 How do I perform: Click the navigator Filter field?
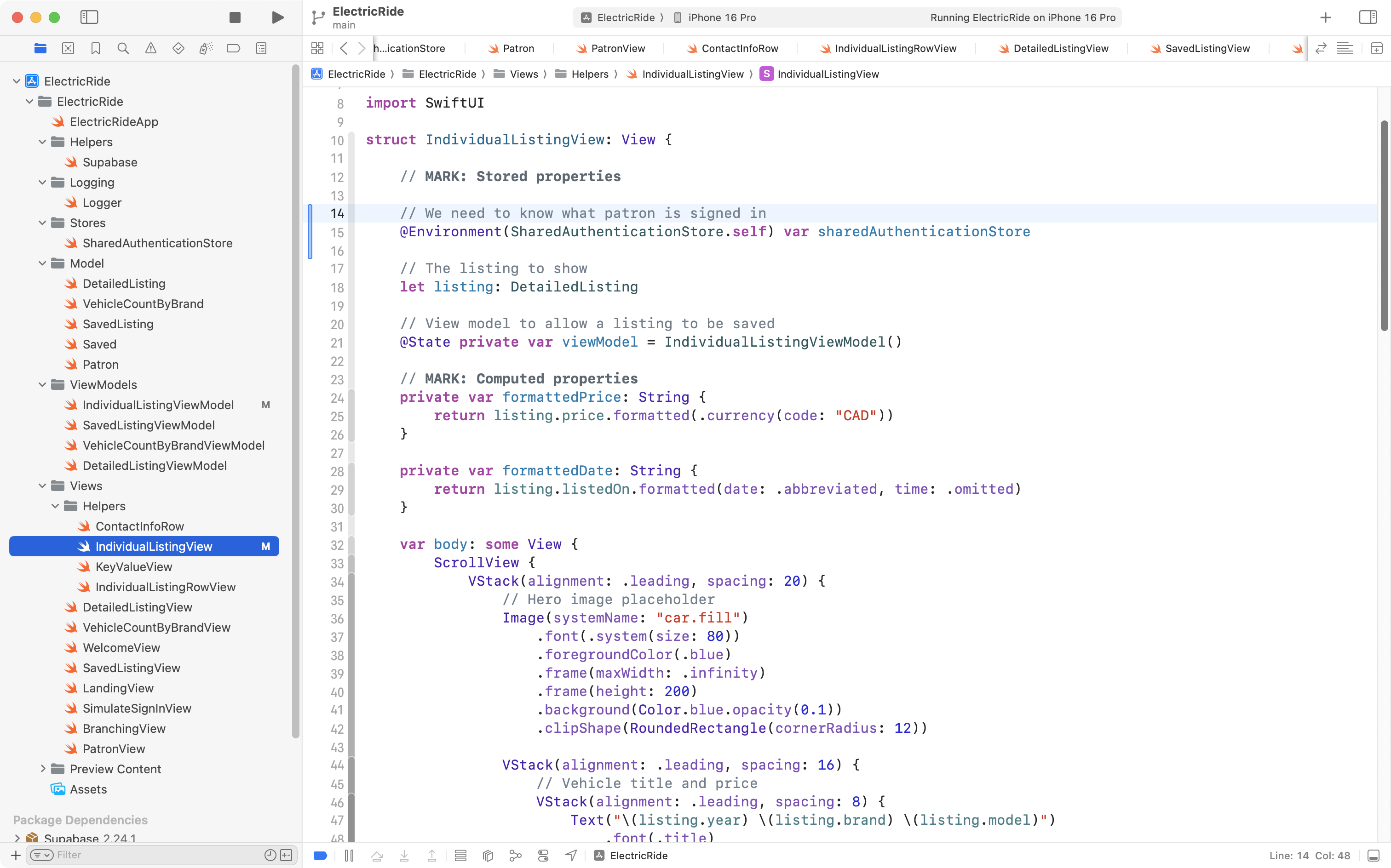(x=155, y=855)
